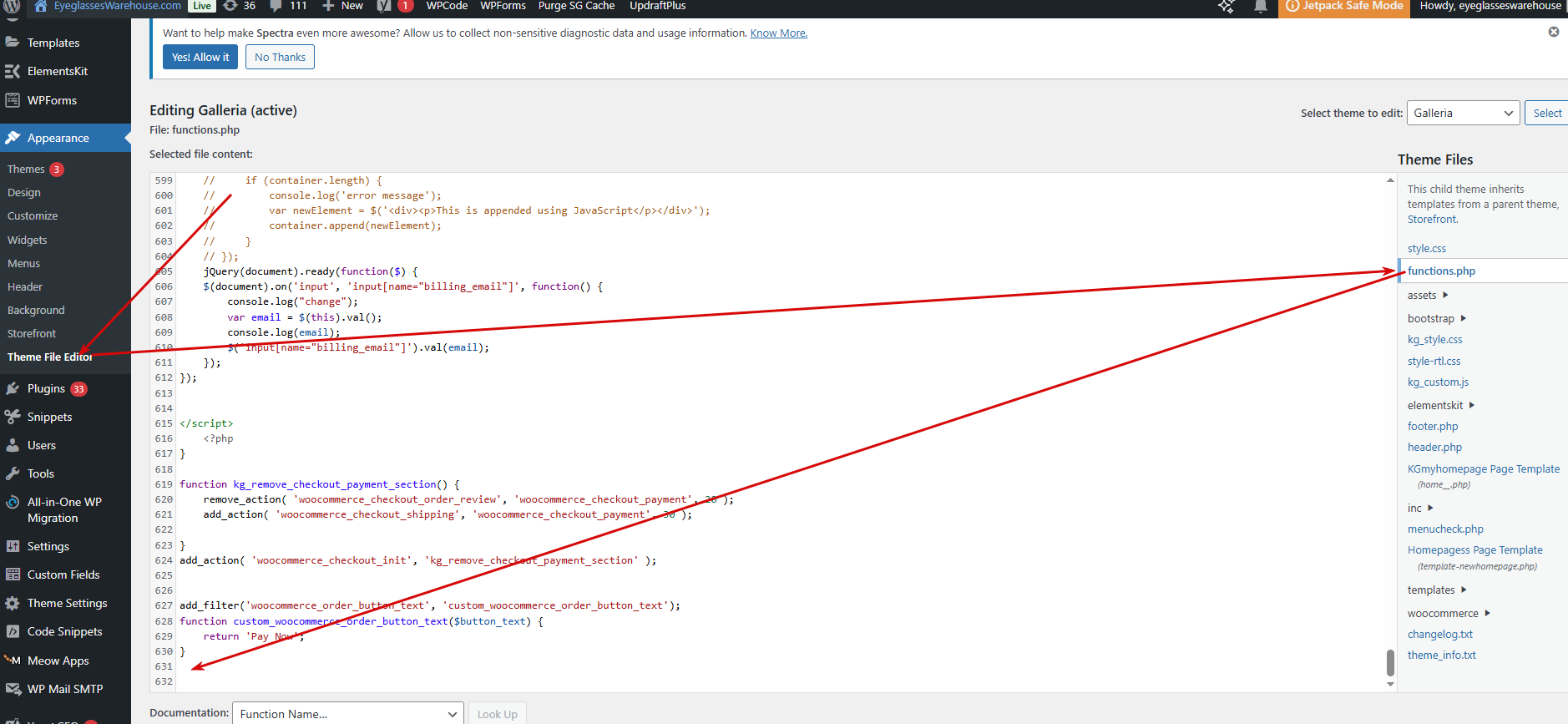Click the updates icon showing 36
Viewport: 1568px width, 724px height.
(230, 6)
